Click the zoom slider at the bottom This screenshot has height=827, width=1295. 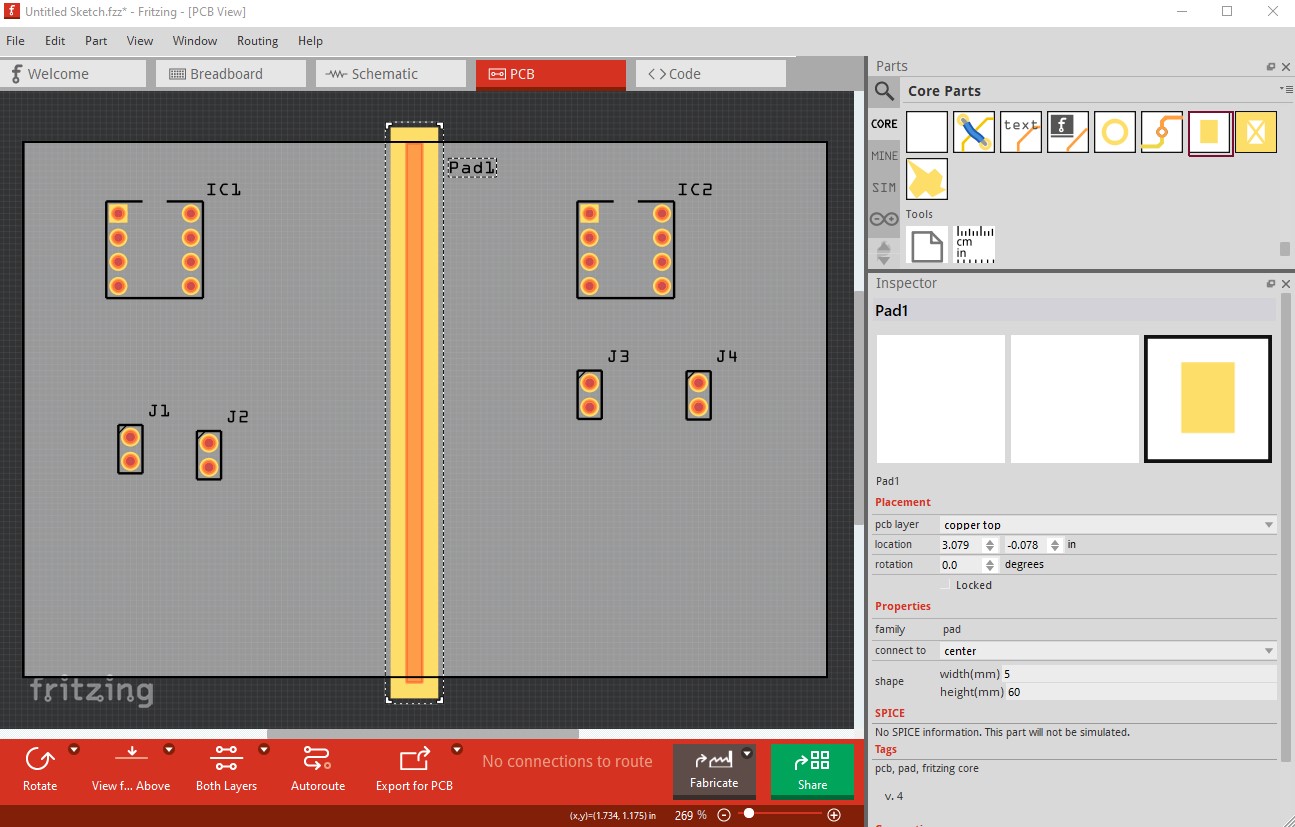coord(779,815)
